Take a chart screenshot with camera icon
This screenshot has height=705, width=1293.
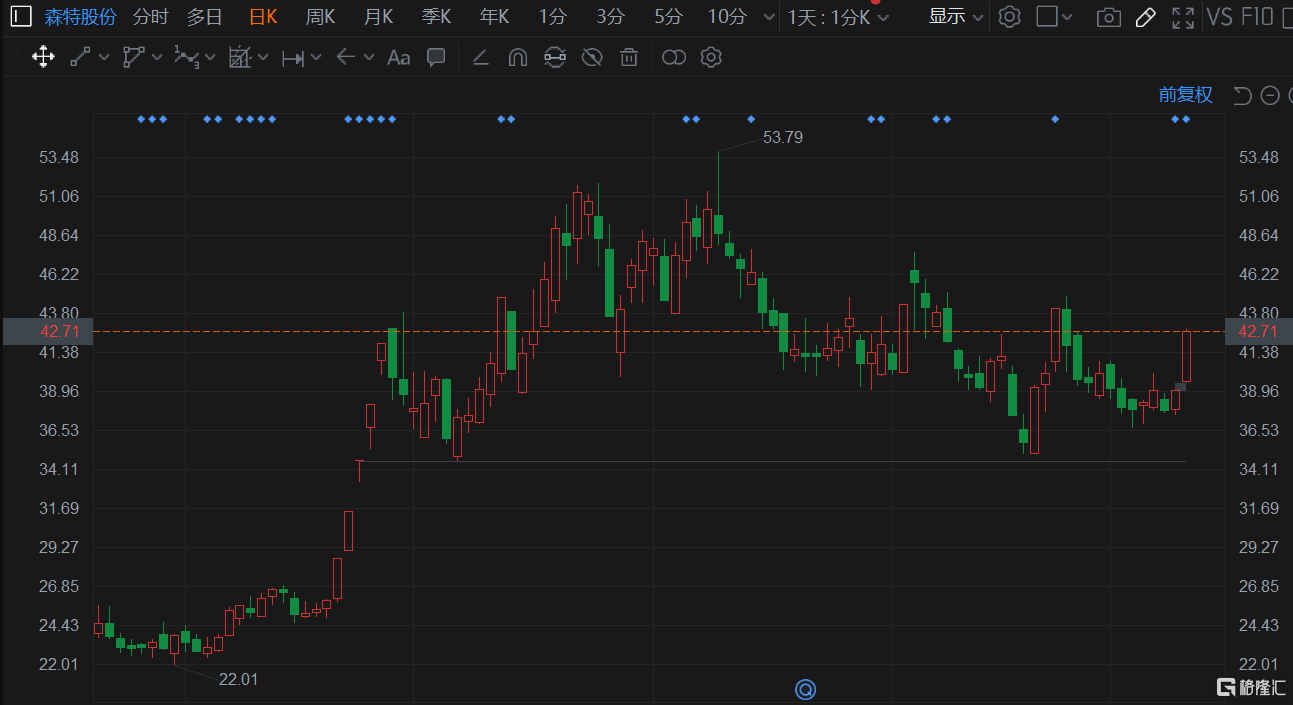tap(1108, 17)
